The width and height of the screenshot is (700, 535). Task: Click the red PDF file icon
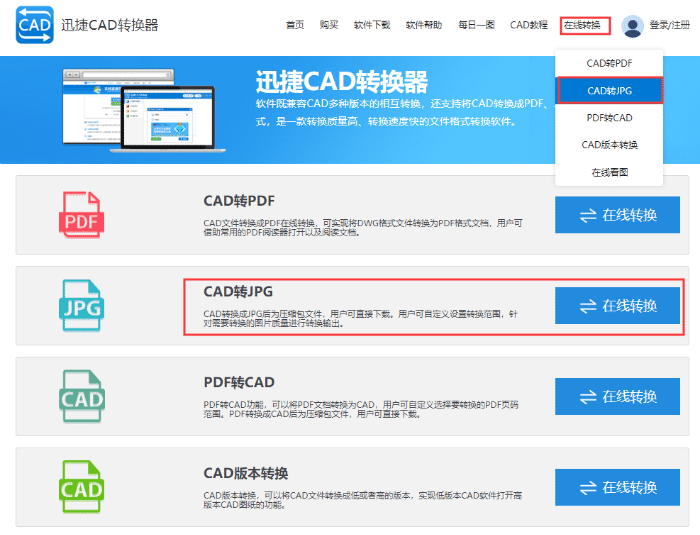tap(82, 214)
